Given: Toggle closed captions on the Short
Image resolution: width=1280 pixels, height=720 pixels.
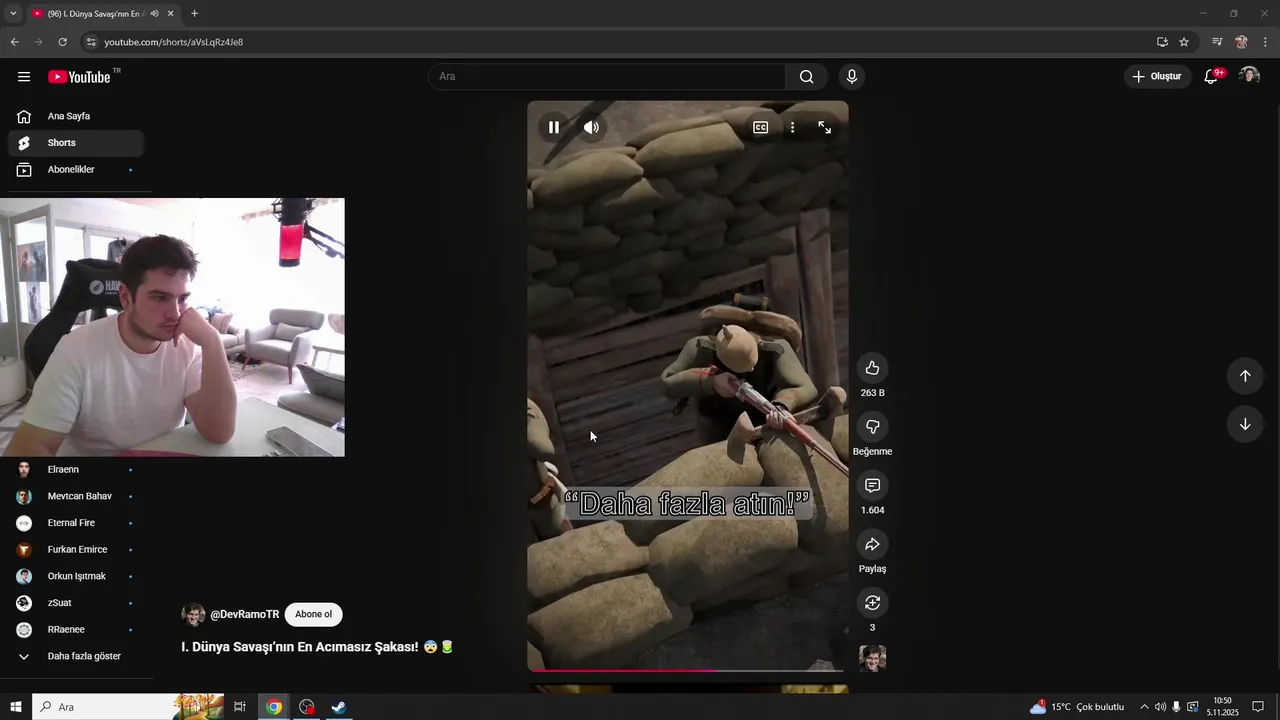Looking at the screenshot, I should (760, 127).
